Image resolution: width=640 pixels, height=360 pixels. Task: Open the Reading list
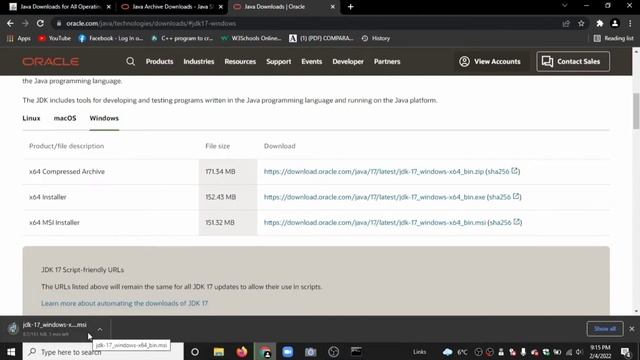tap(613, 38)
